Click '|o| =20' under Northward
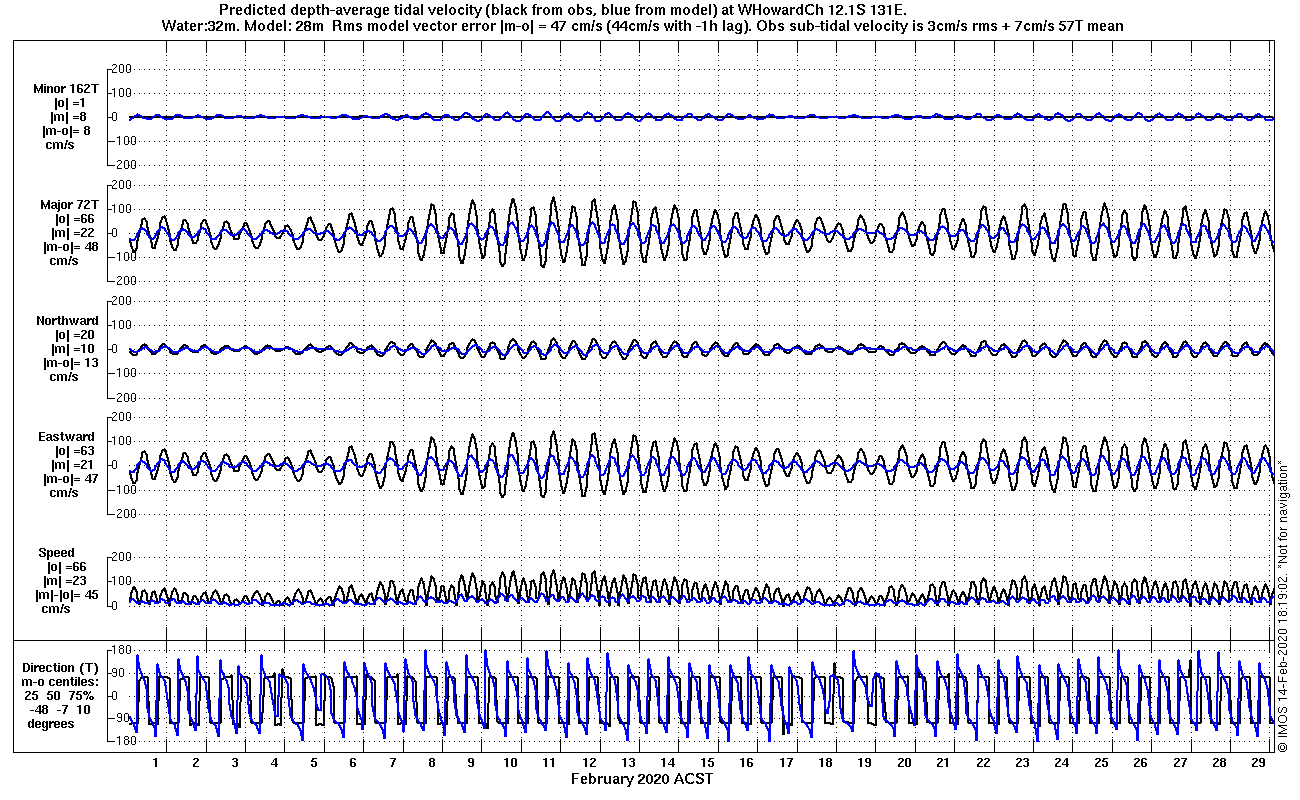 74,335
